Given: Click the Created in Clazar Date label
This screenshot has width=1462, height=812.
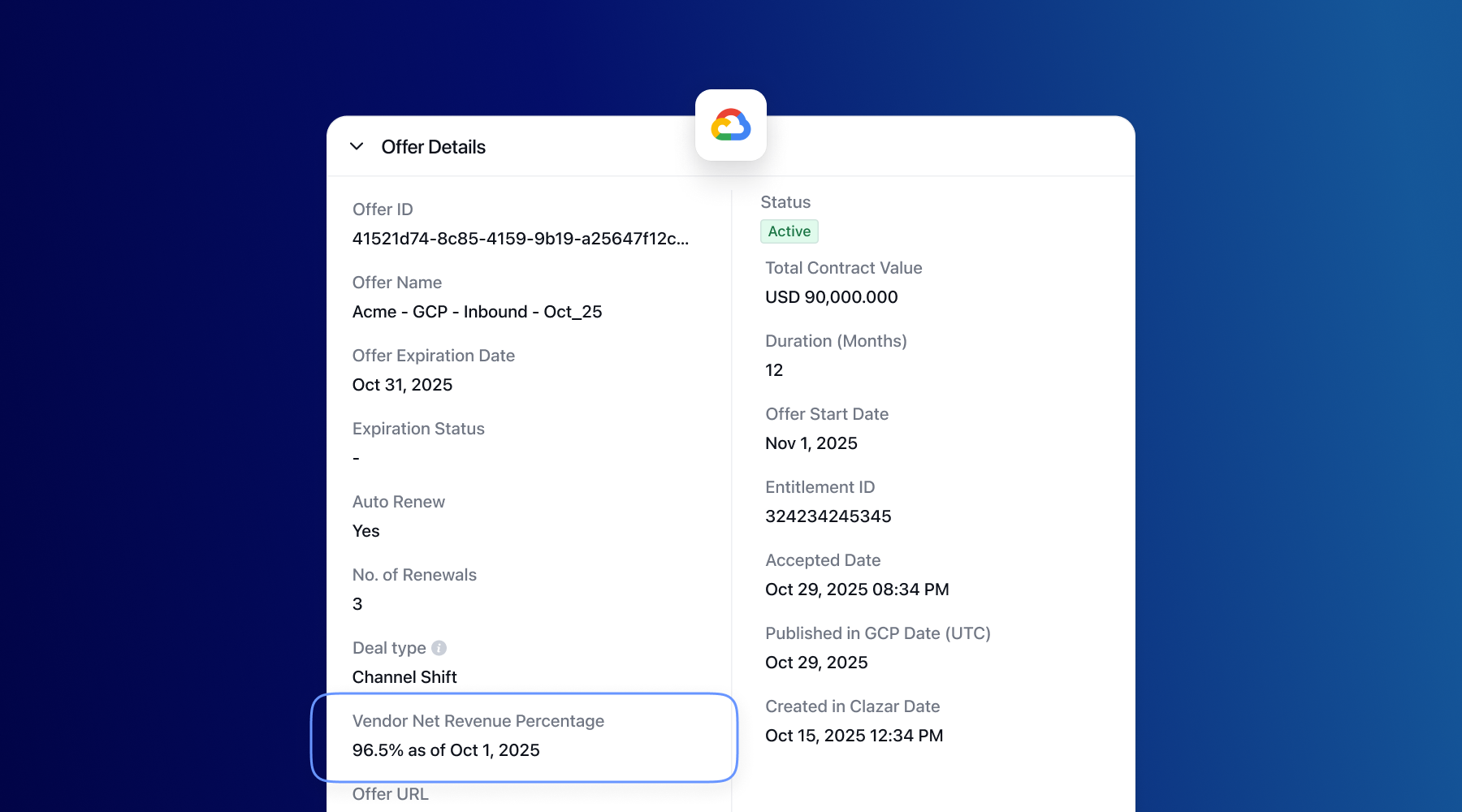Looking at the screenshot, I should tap(853, 706).
